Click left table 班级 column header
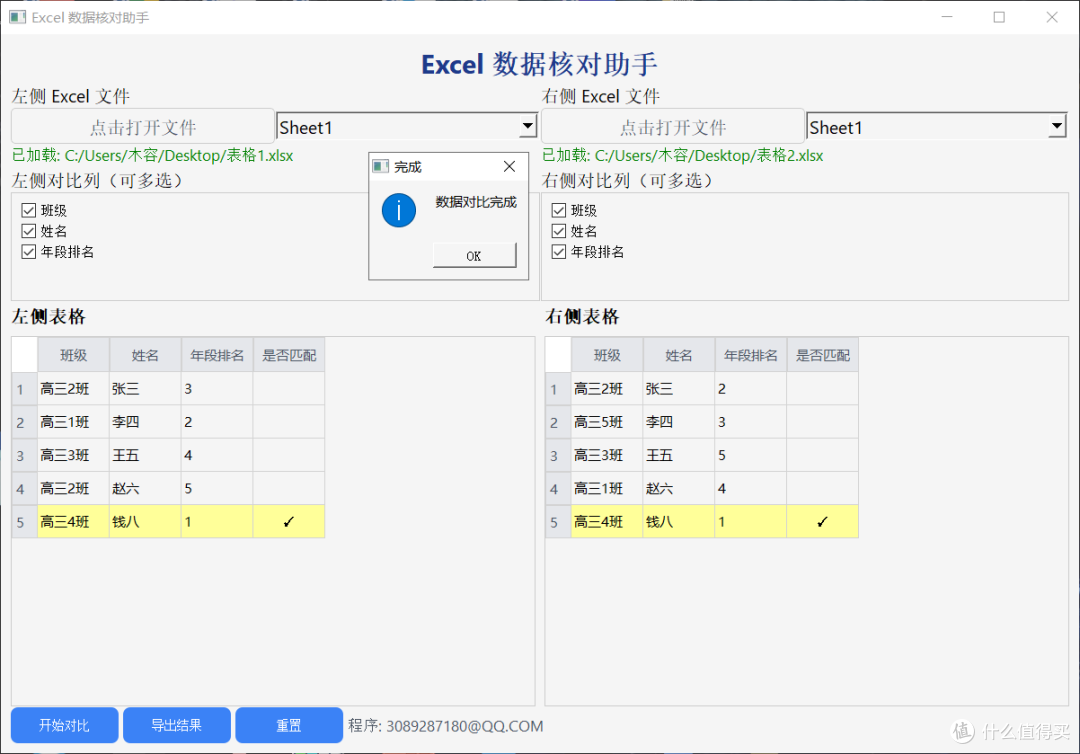 coord(73,355)
